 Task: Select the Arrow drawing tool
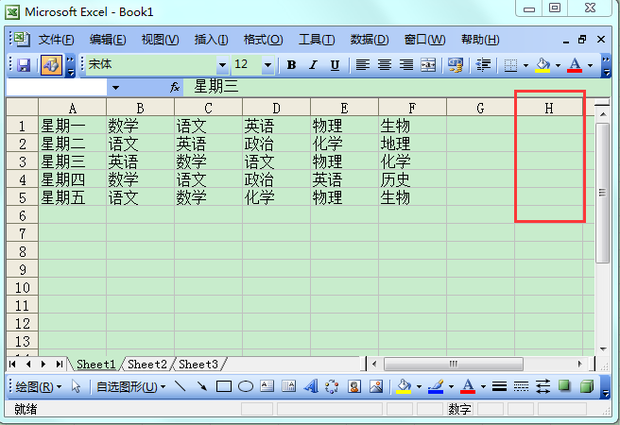202,386
